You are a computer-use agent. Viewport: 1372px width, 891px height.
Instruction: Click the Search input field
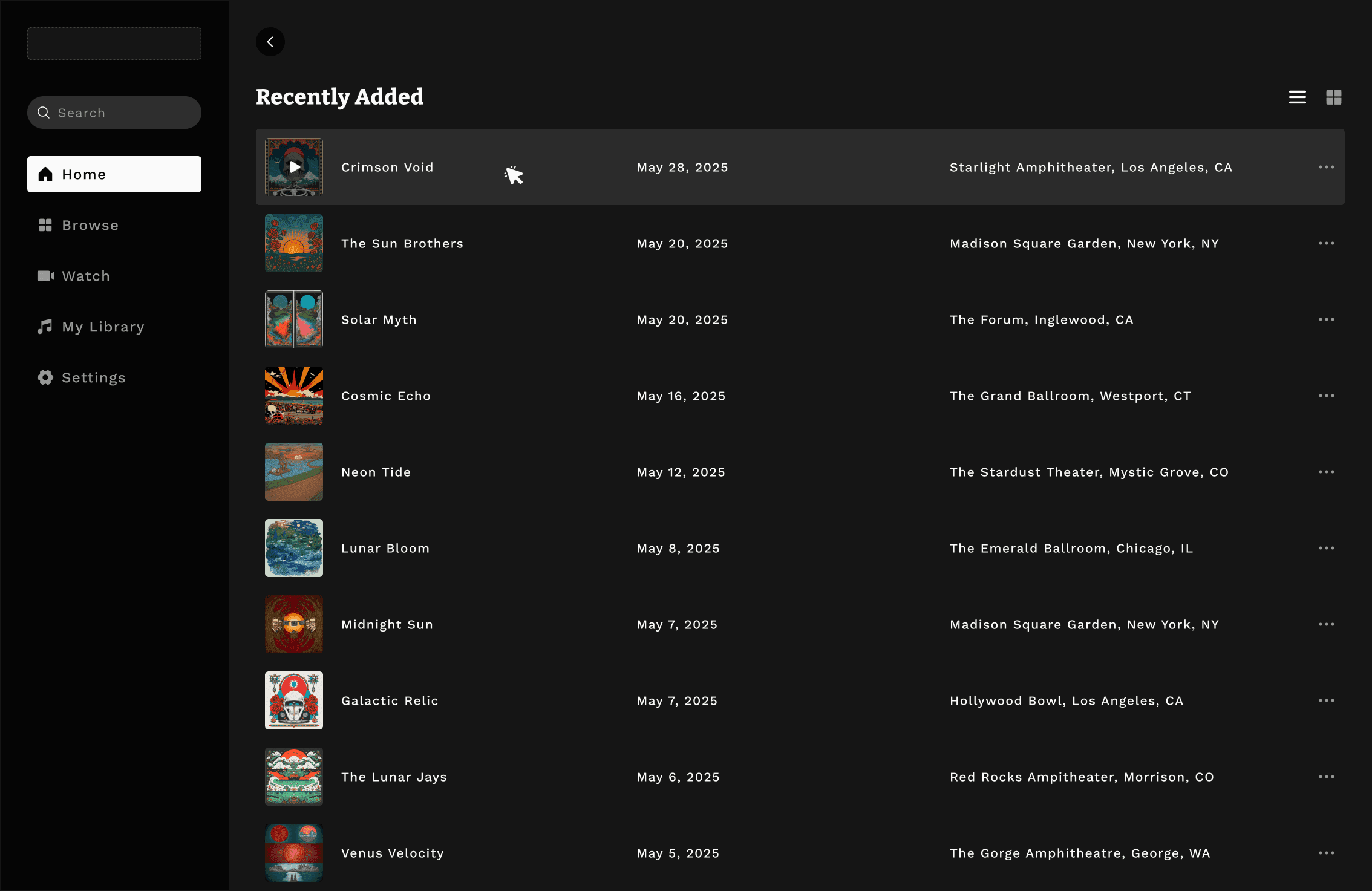coord(121,113)
